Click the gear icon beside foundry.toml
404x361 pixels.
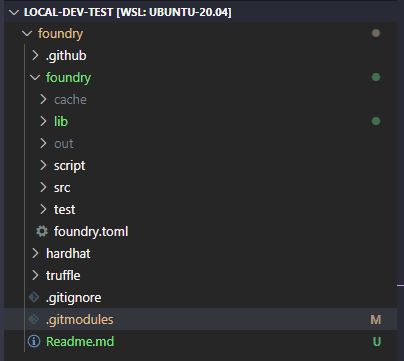(42, 231)
